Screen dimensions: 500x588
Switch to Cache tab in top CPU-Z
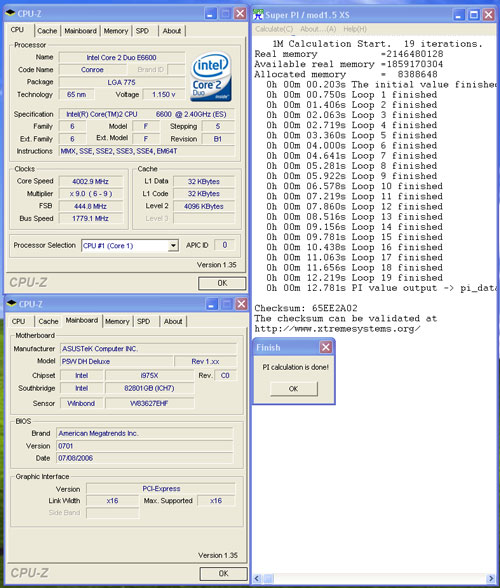(x=47, y=31)
